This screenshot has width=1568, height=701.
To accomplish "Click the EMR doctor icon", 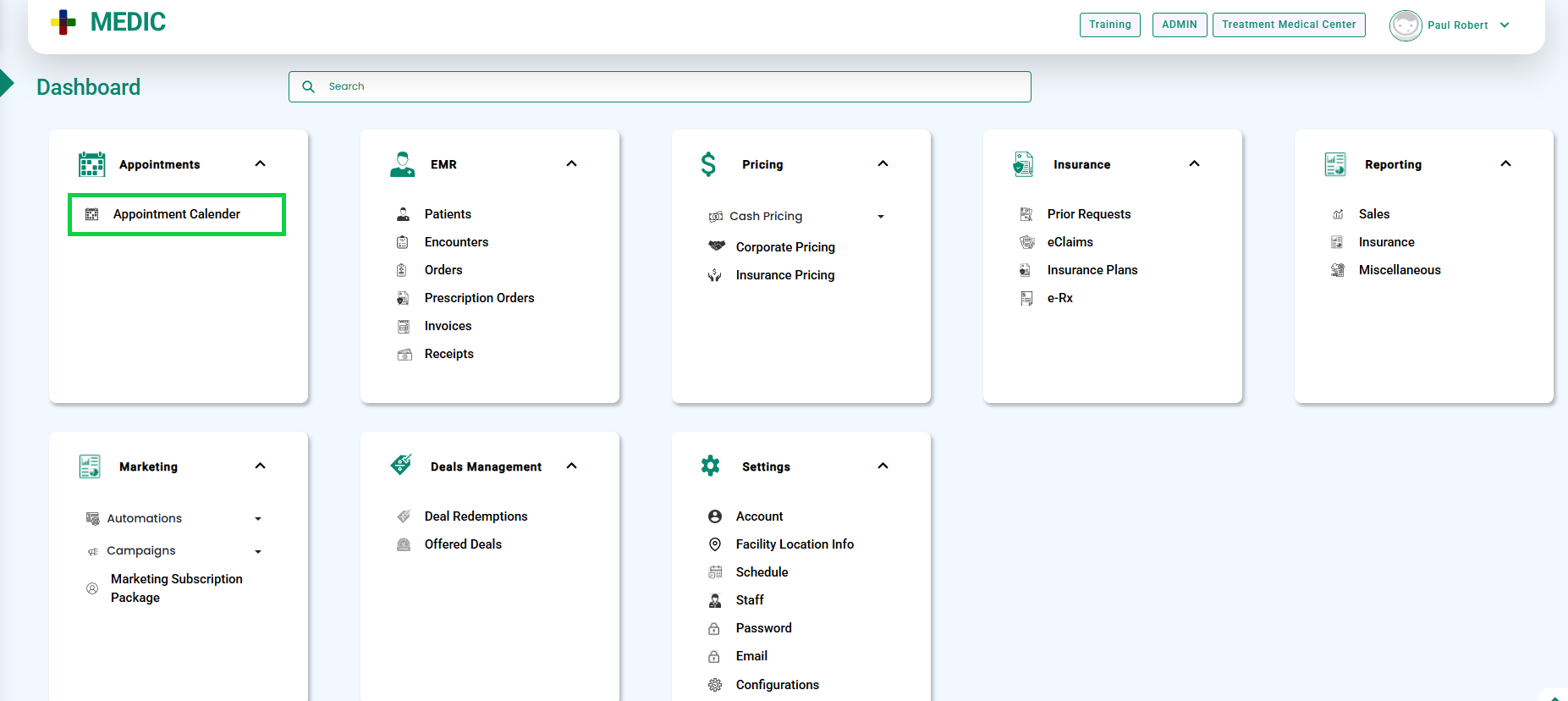I will point(403,164).
